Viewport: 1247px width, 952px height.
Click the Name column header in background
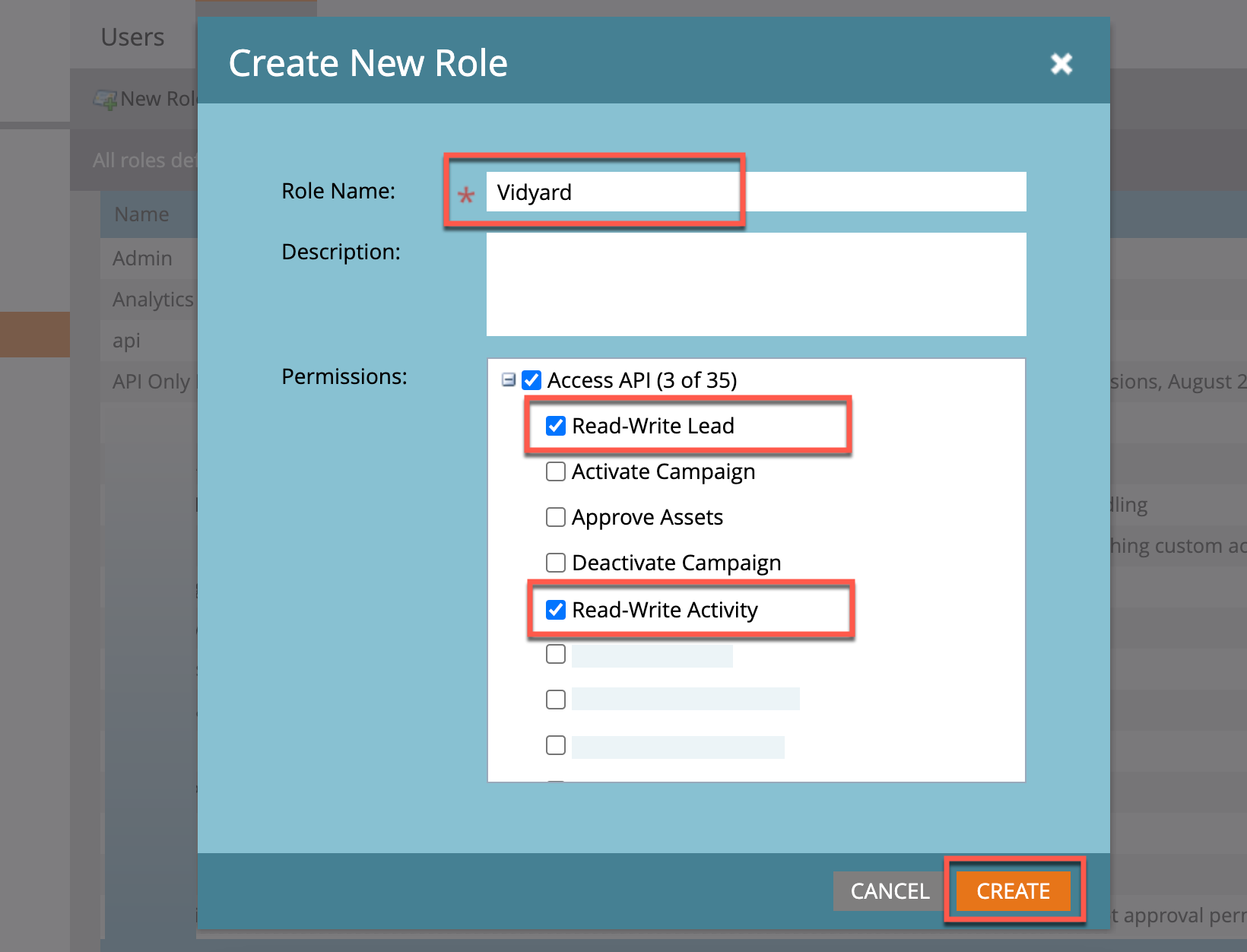click(149, 214)
